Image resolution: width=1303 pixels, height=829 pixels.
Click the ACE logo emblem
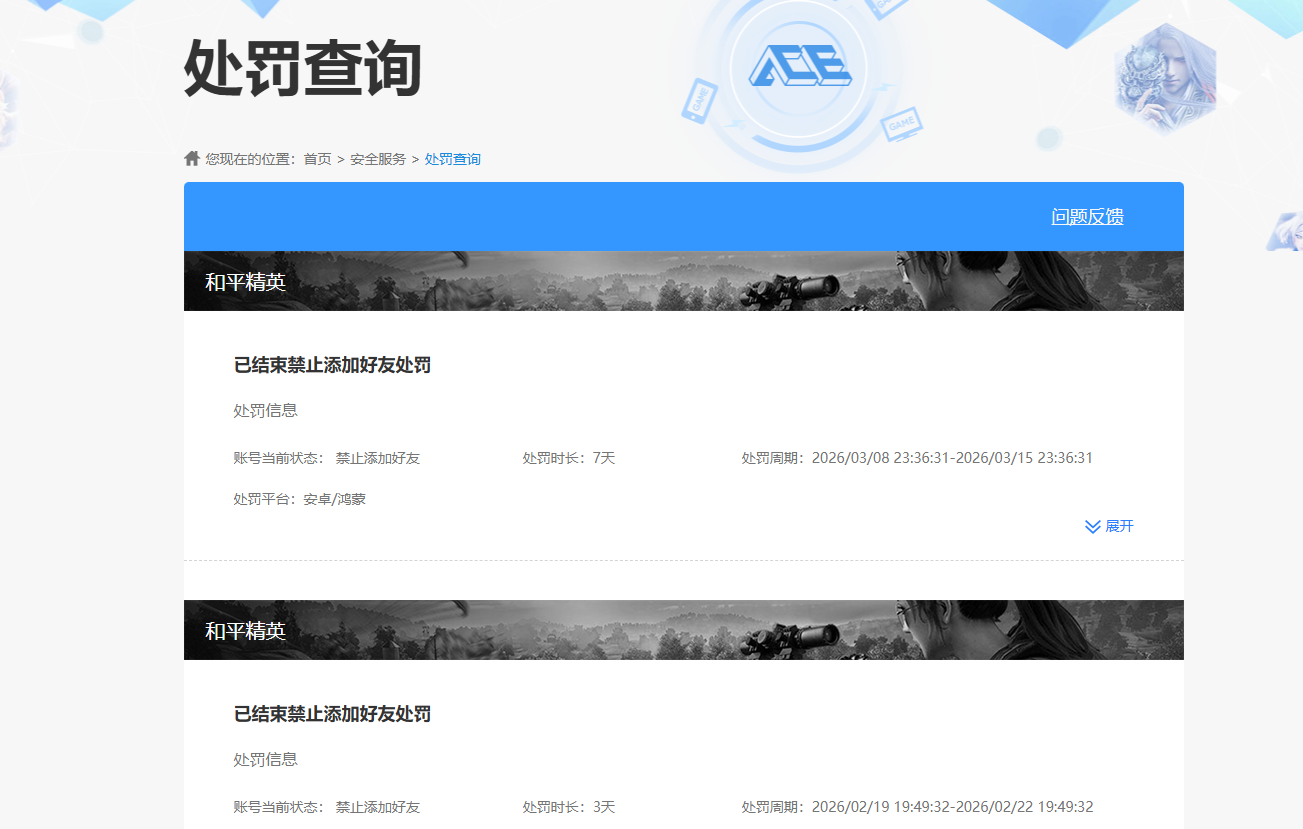(800, 67)
